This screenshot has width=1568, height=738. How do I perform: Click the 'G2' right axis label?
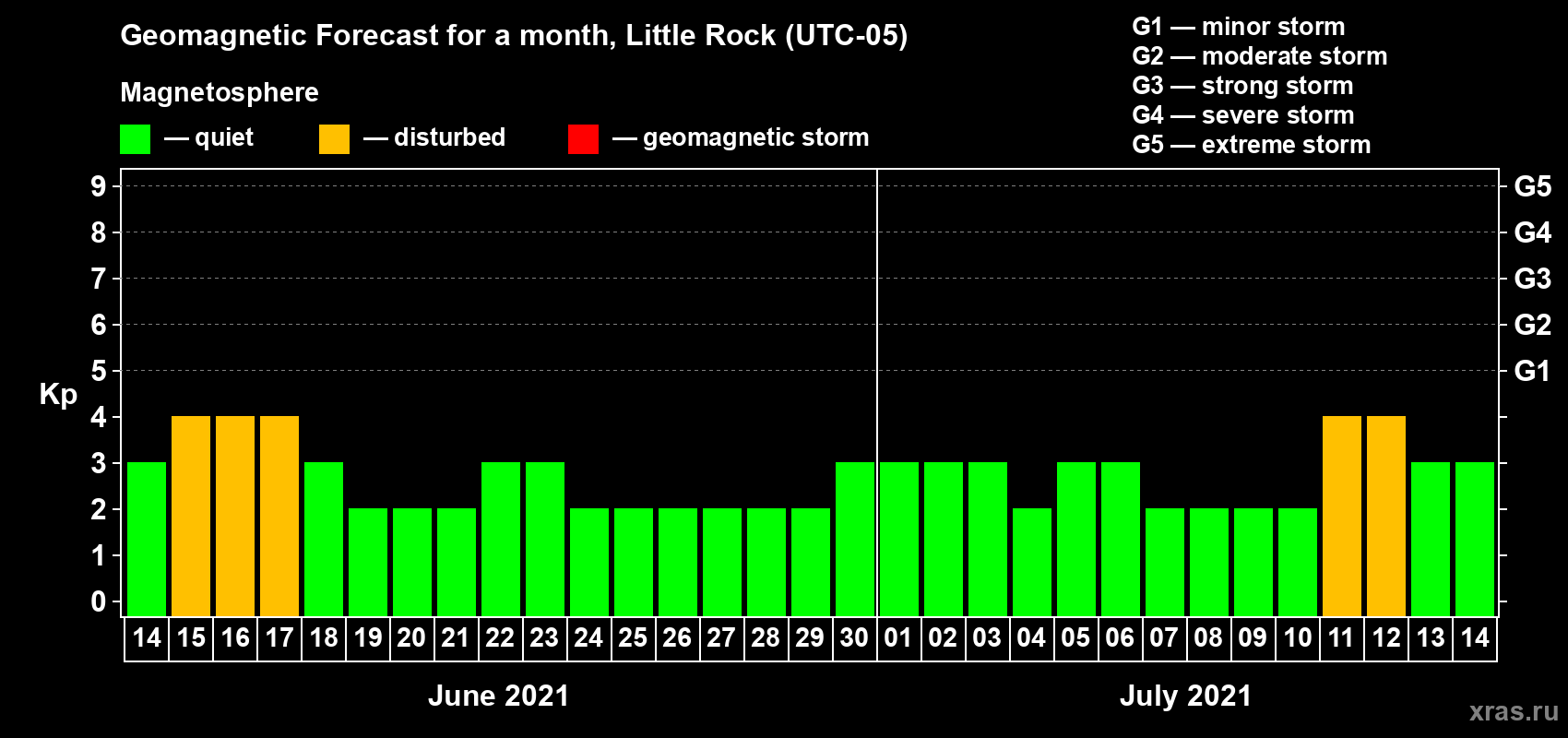coord(1533,325)
